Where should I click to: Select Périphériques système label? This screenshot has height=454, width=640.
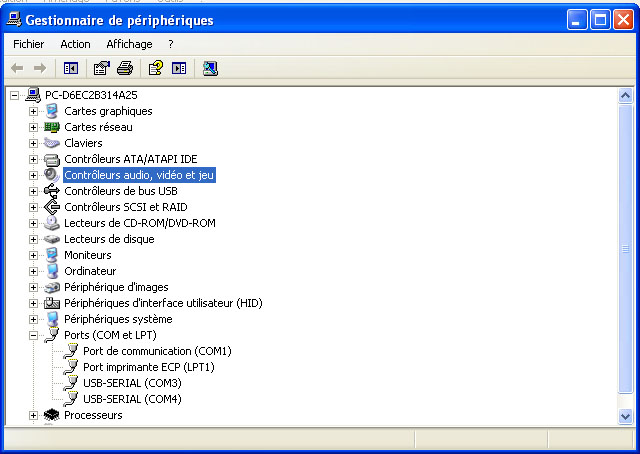[x=118, y=319]
